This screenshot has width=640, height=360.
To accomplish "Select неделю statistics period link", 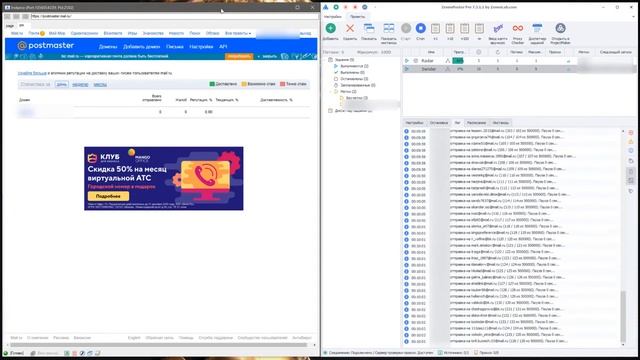I will pos(80,84).
